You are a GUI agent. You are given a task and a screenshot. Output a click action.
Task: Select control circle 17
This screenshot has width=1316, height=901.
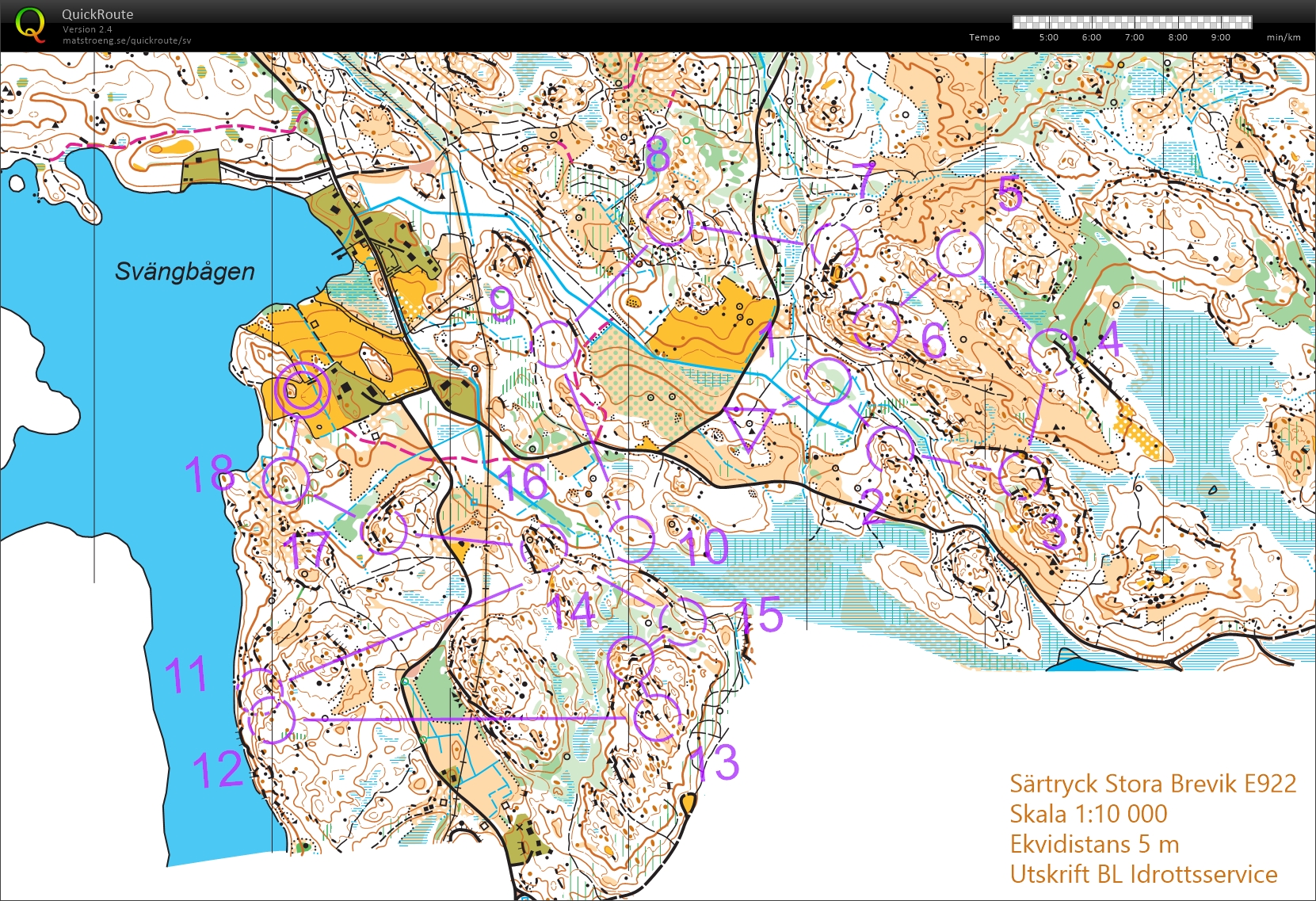[x=384, y=530]
